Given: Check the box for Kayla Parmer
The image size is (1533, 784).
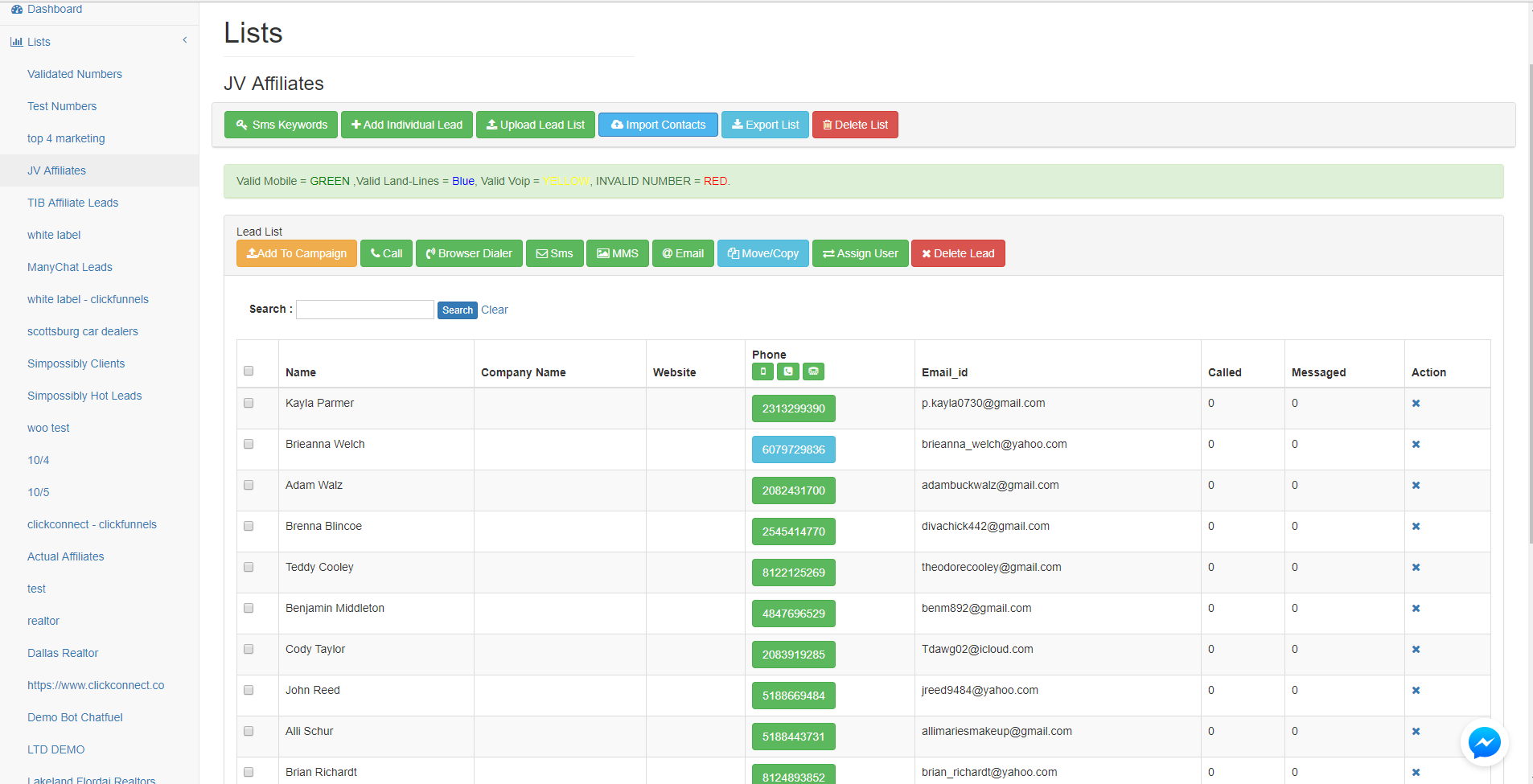Looking at the screenshot, I should point(249,403).
